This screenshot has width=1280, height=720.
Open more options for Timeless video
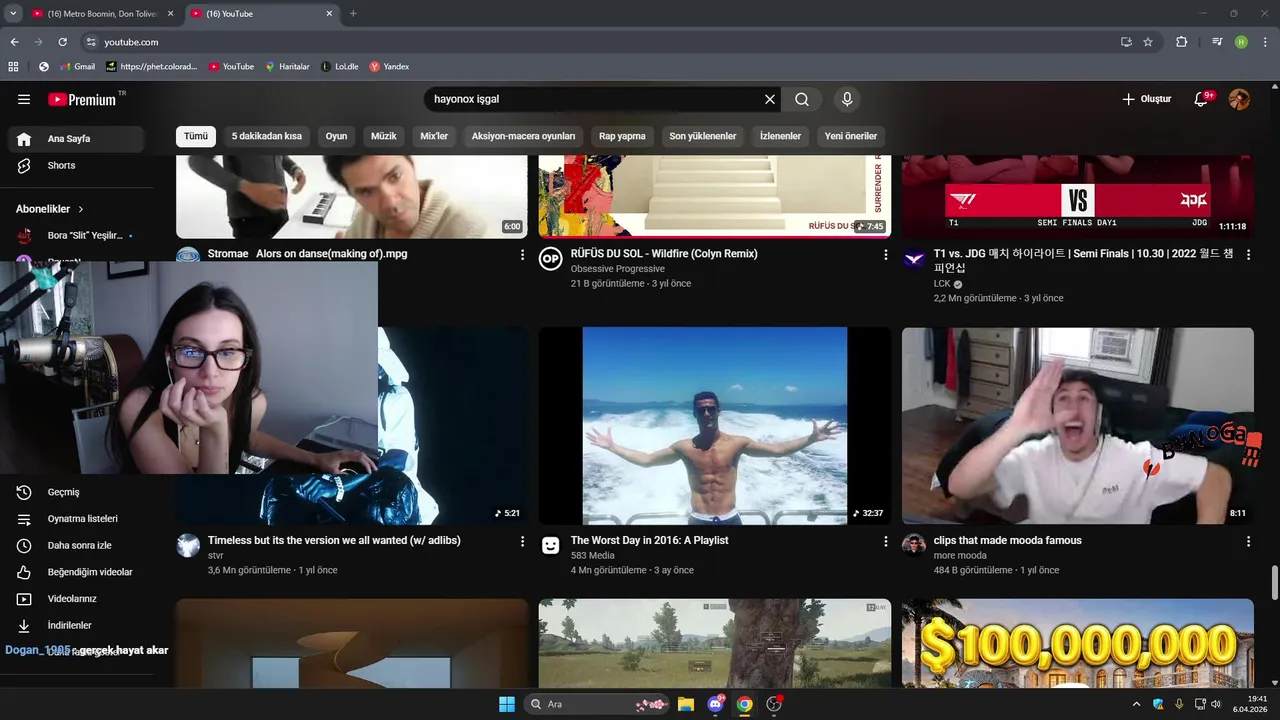click(522, 541)
